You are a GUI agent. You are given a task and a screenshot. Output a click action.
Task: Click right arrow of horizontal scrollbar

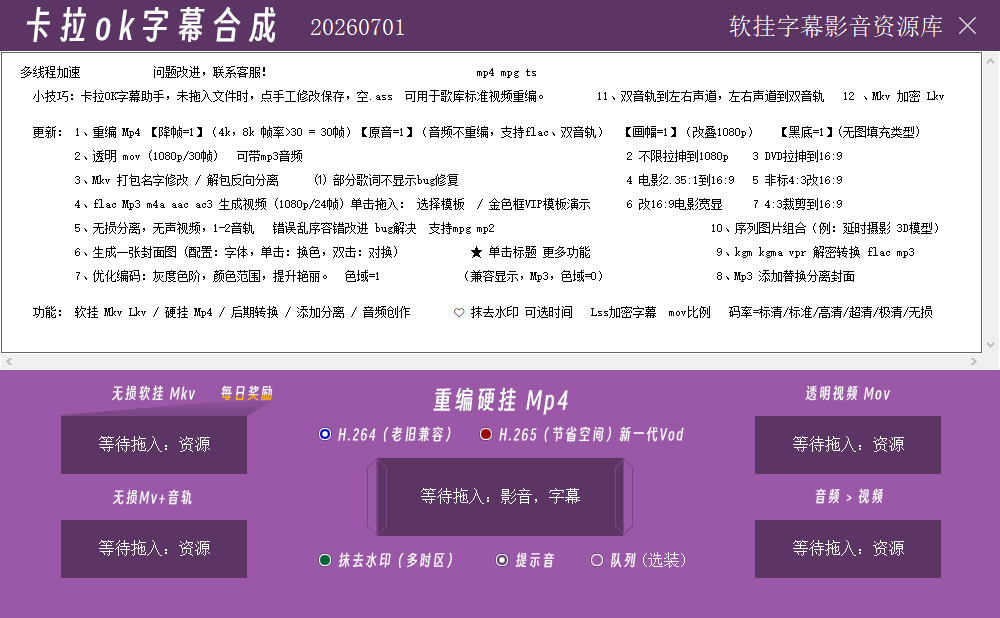(974, 362)
